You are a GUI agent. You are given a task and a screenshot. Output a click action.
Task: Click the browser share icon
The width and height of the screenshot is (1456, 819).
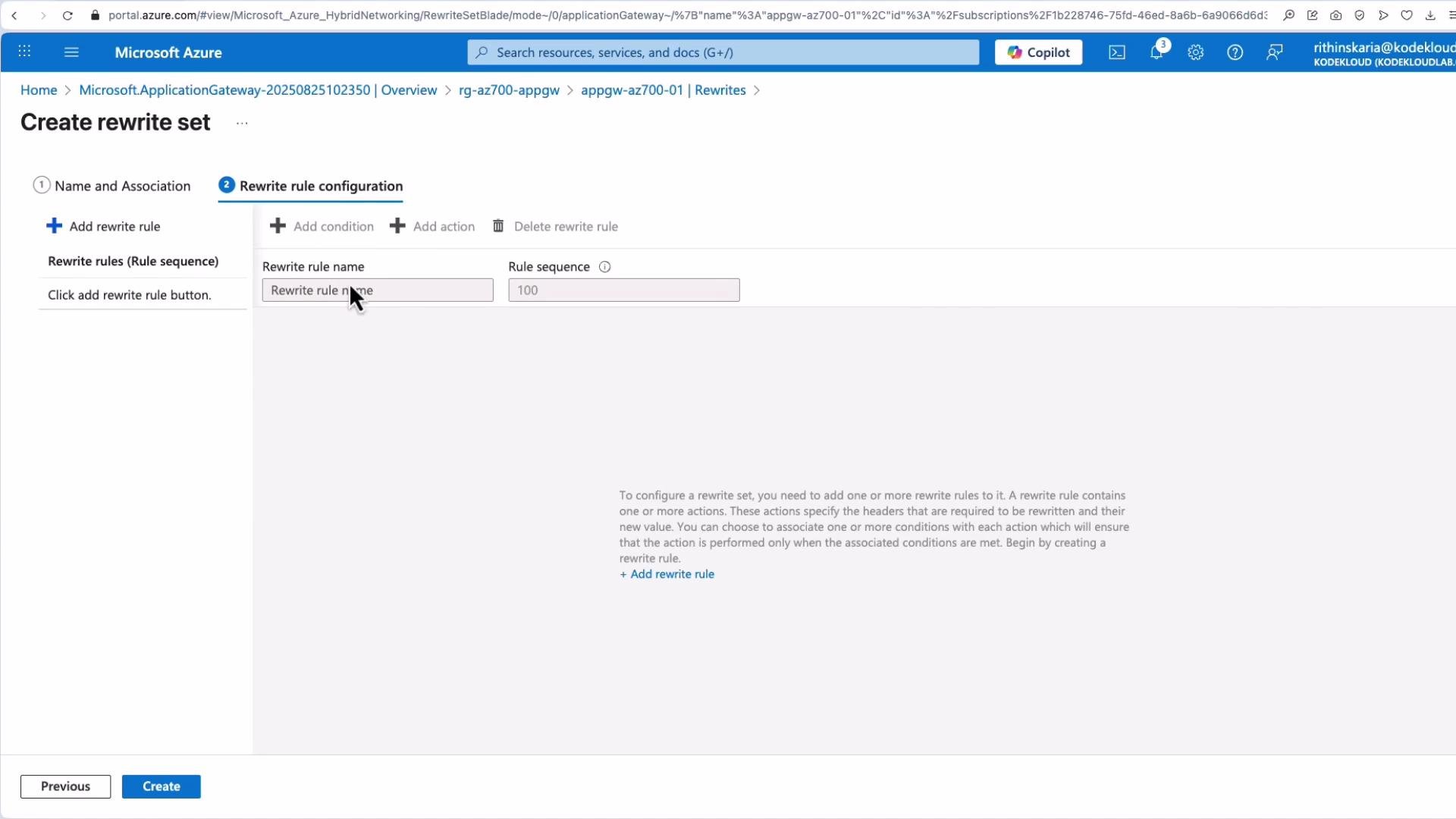tap(1313, 15)
